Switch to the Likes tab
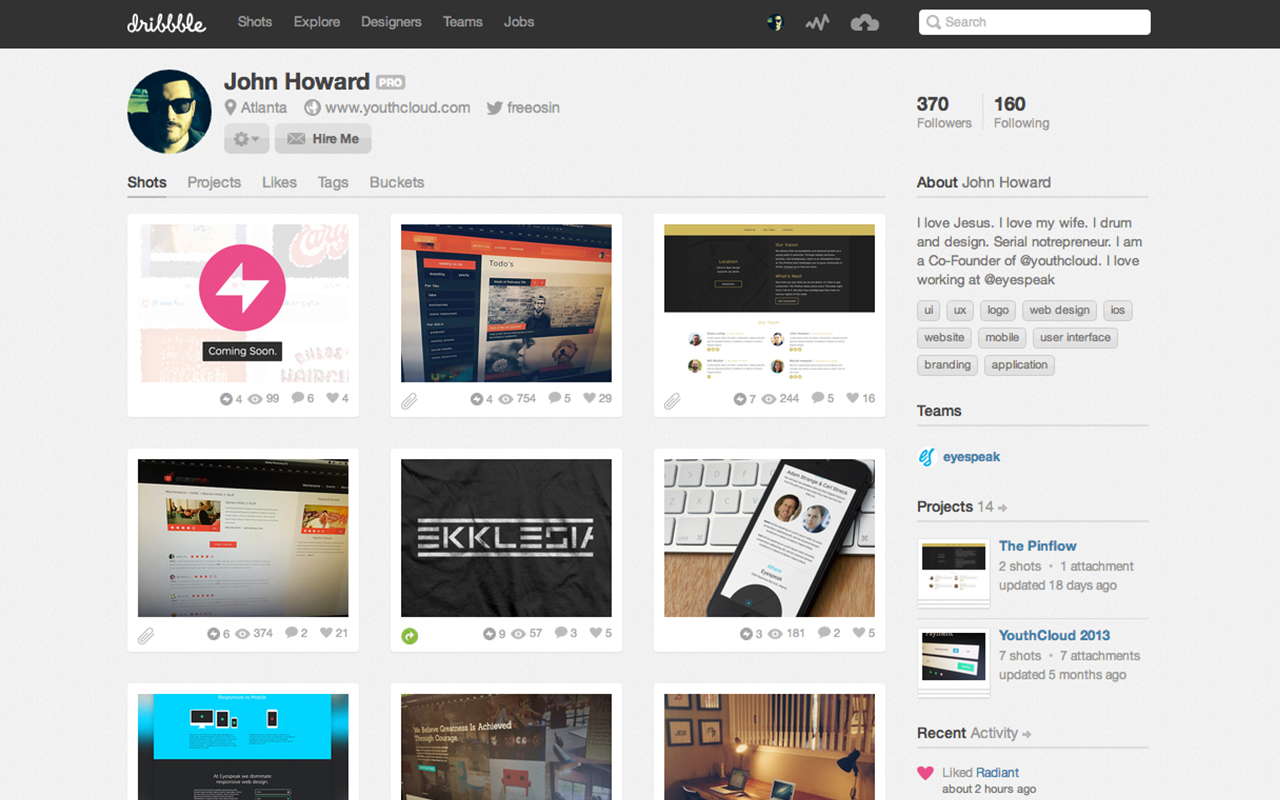The width and height of the screenshot is (1280, 800). 279,182
